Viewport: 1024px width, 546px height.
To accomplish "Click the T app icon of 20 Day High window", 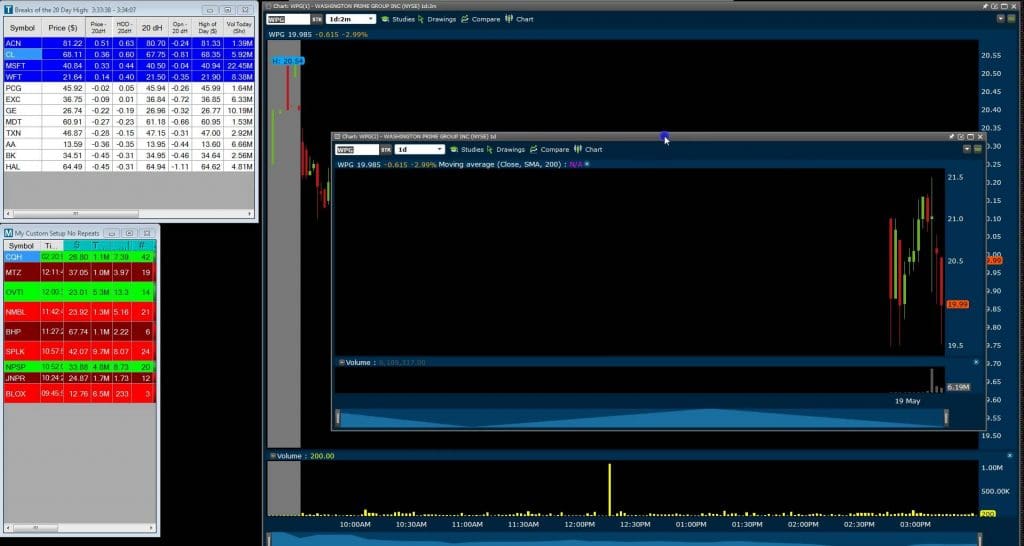I will click(8, 10).
